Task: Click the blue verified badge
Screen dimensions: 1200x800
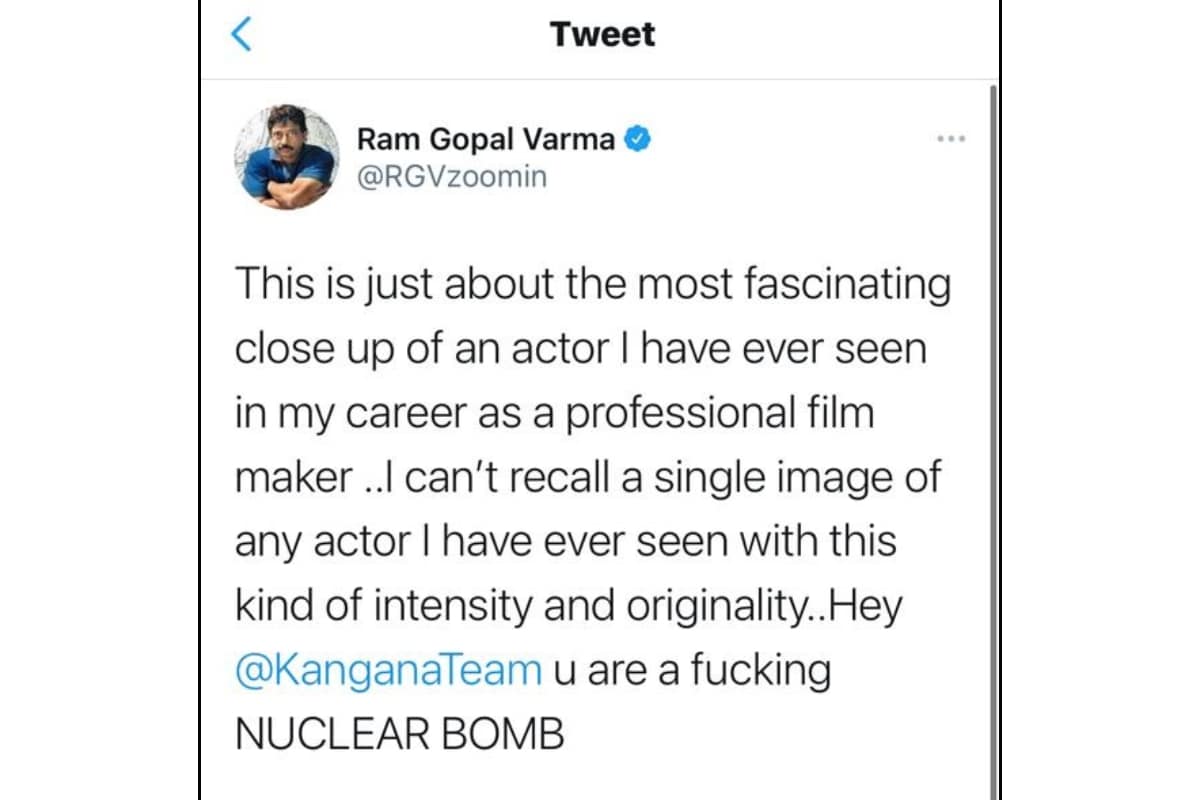Action: [639, 139]
